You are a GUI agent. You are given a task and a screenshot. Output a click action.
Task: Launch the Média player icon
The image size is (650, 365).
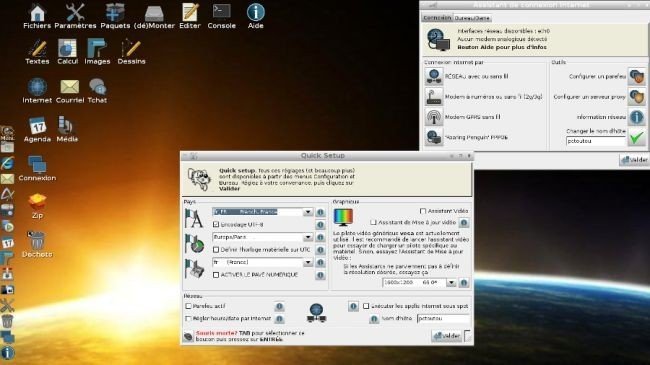click(67, 129)
